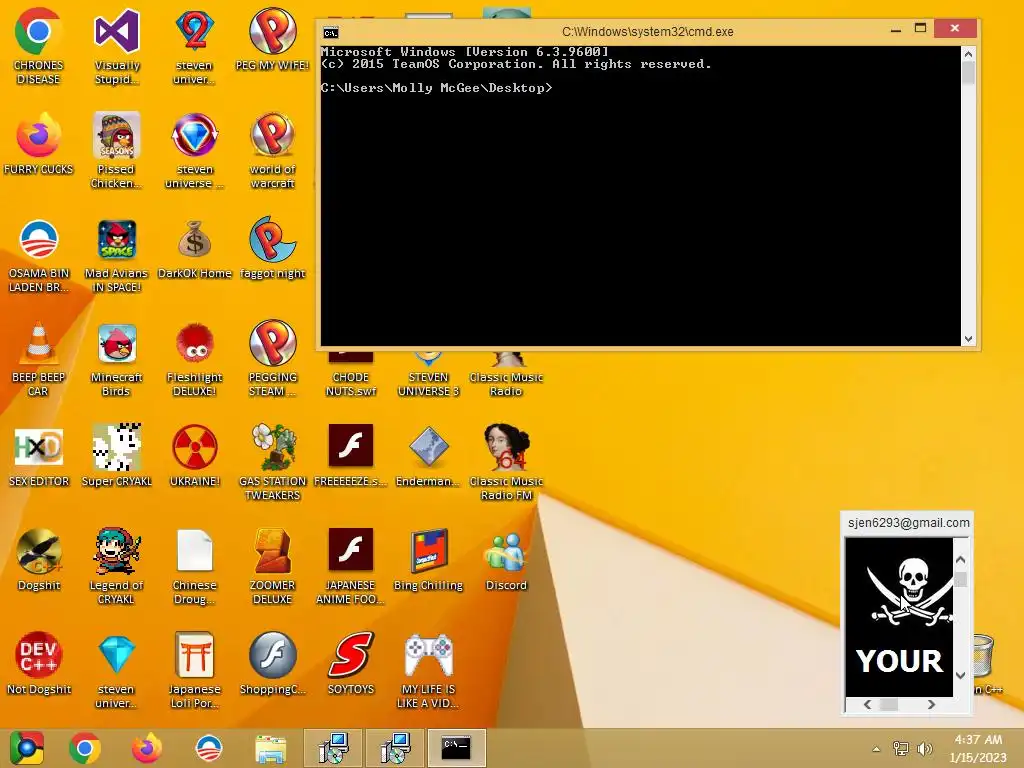Close the cmd.exe window

pyautogui.click(x=955, y=28)
